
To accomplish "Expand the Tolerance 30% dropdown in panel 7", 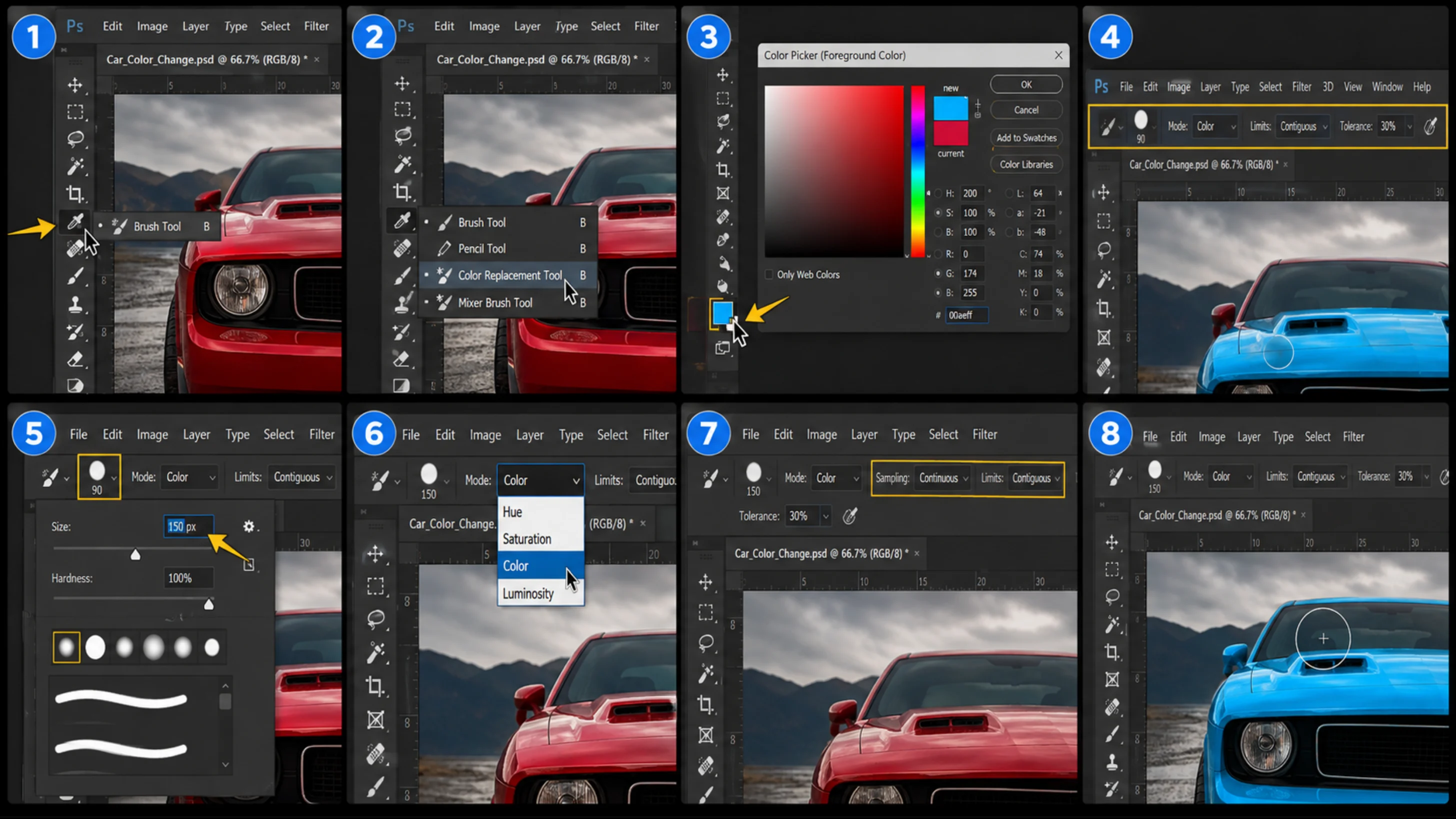I will (x=826, y=516).
